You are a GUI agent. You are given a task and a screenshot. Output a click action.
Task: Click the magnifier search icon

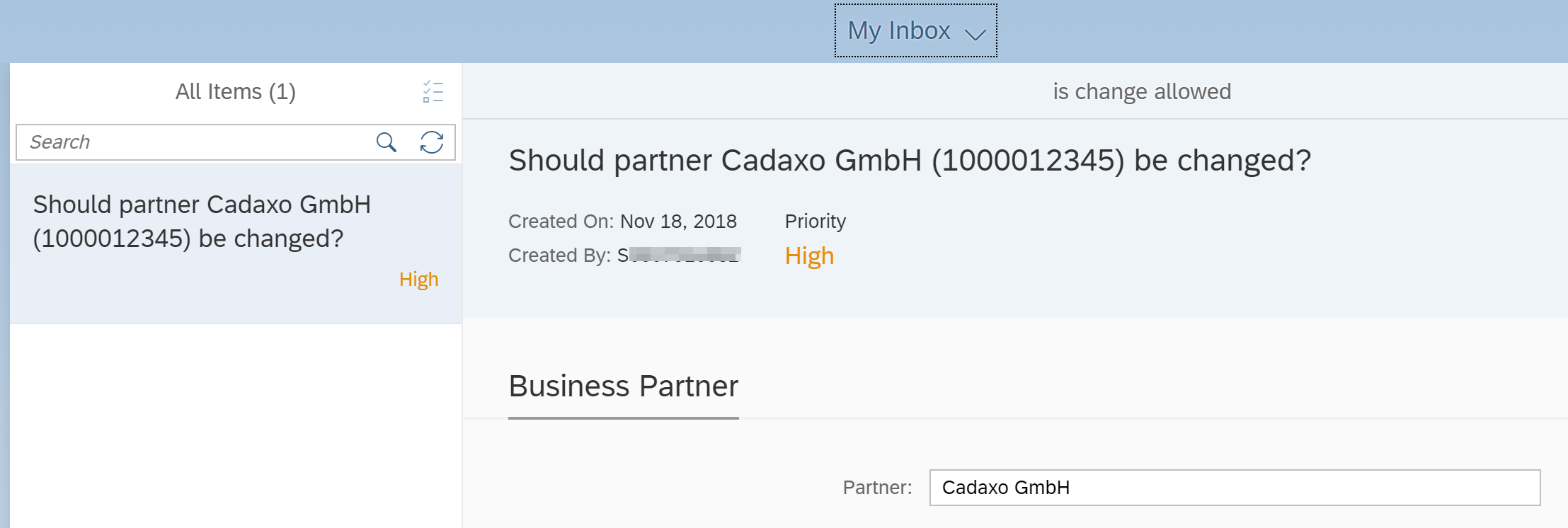pyautogui.click(x=386, y=142)
